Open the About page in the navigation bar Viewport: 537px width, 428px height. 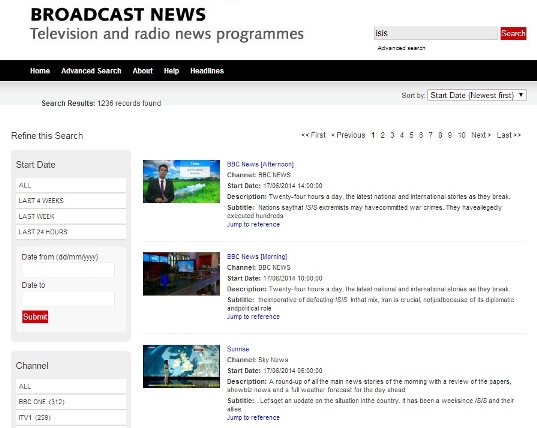(142, 71)
